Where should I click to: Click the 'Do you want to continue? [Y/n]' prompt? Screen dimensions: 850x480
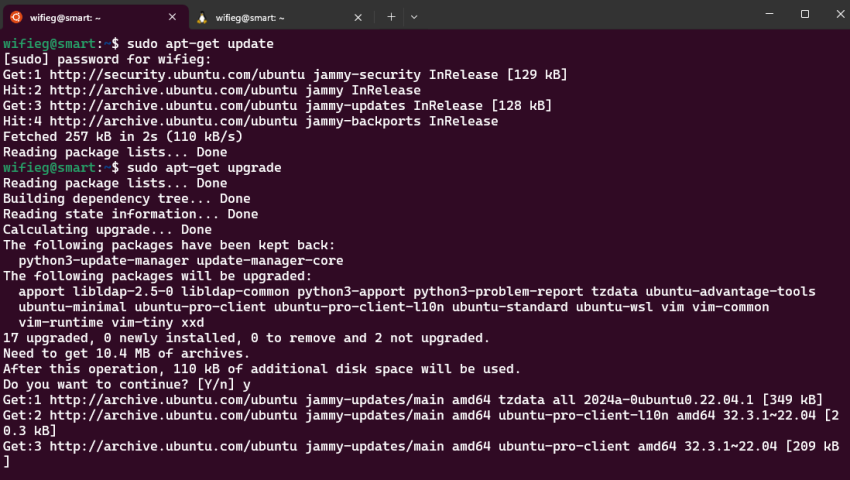pos(119,385)
